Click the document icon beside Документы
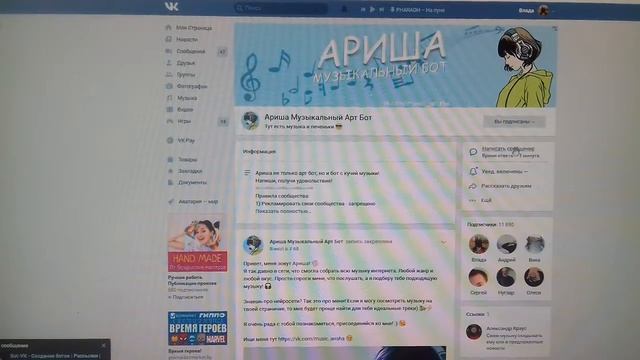This screenshot has height=360, width=640. pyautogui.click(x=171, y=182)
